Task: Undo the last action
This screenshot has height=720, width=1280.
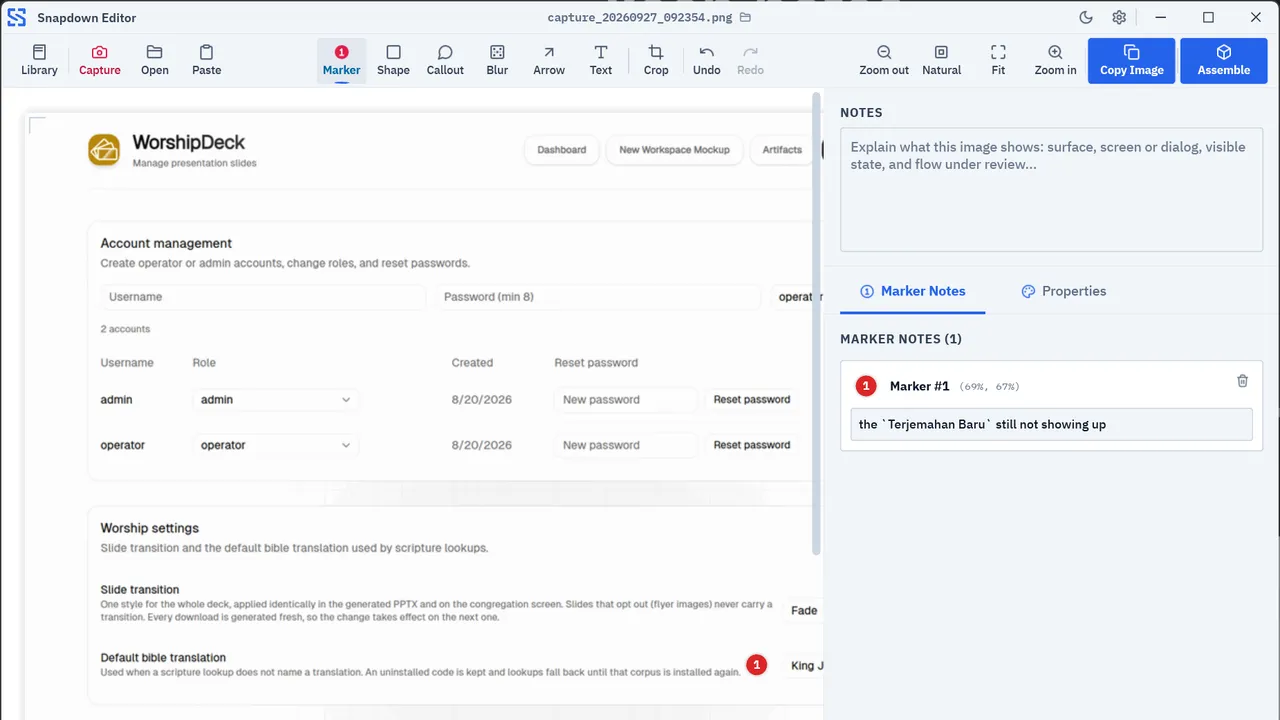Action: point(706,60)
